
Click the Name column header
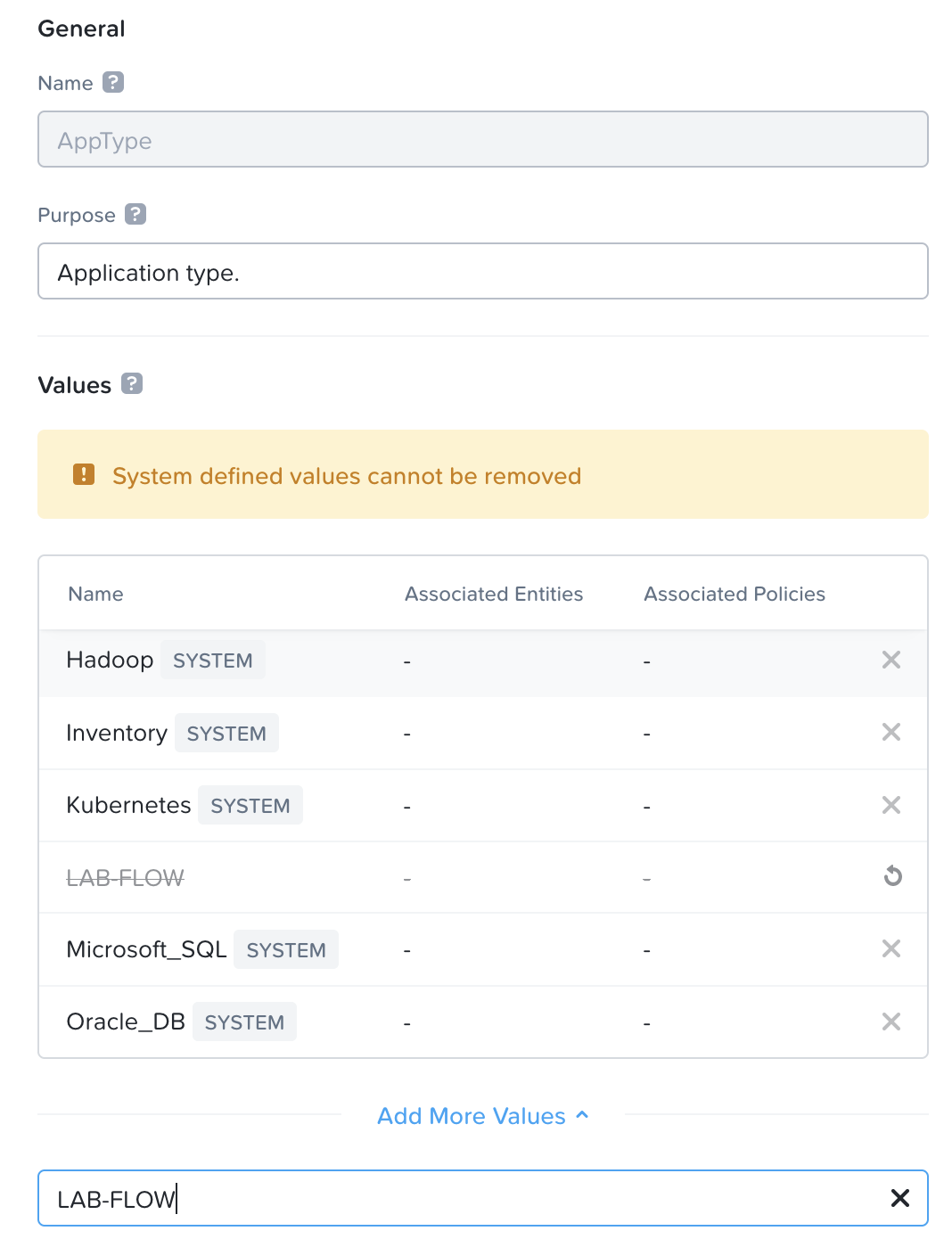tap(96, 595)
